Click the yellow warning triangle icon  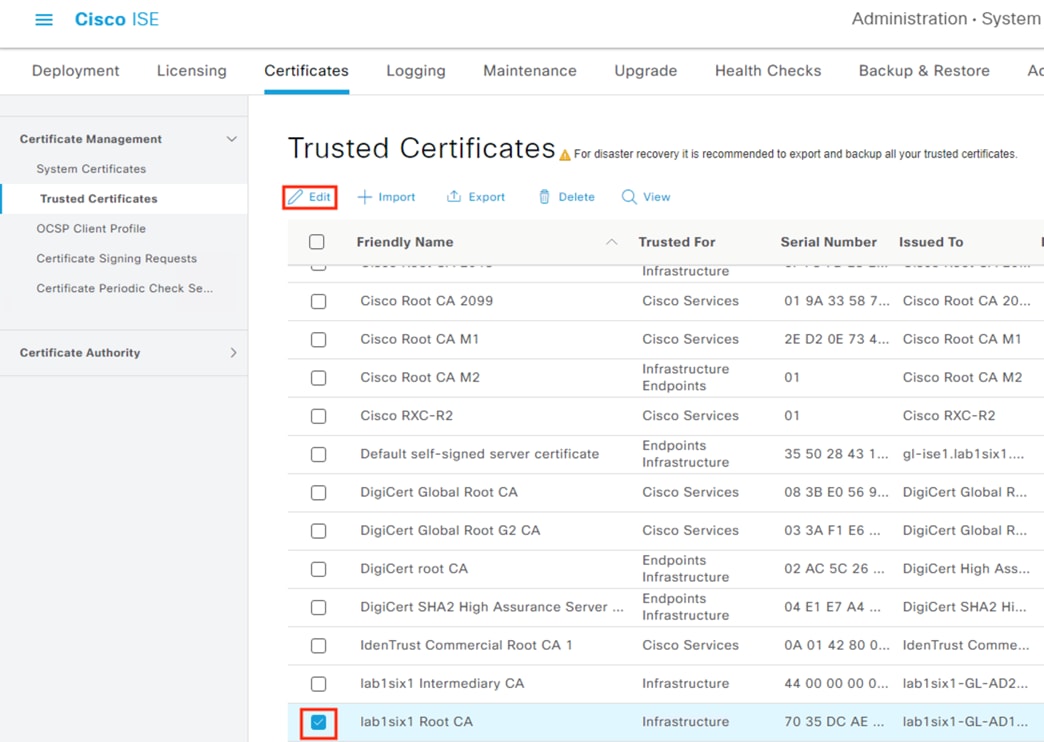click(x=565, y=155)
